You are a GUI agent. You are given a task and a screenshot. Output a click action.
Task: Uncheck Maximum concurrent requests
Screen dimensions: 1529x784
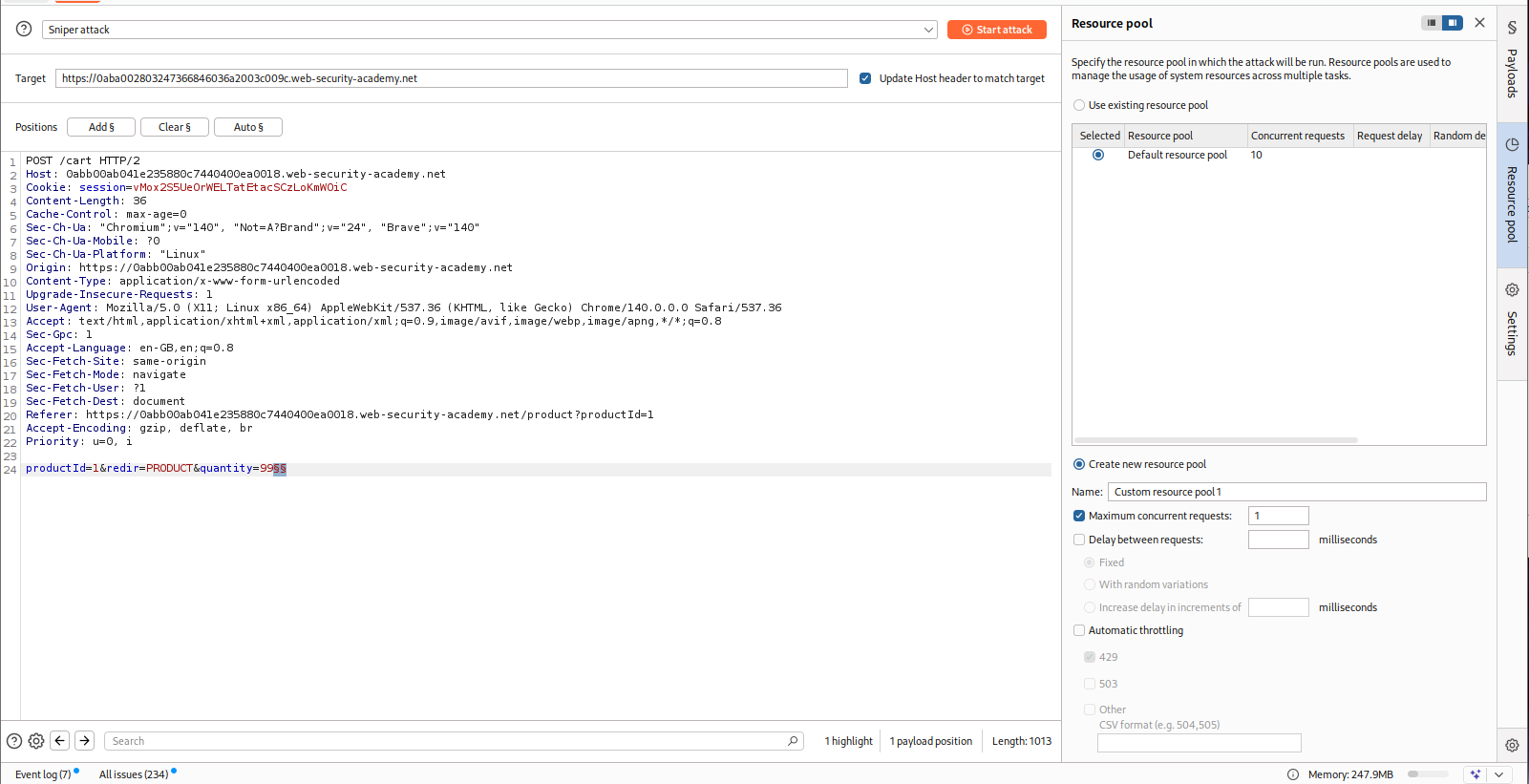click(1079, 516)
